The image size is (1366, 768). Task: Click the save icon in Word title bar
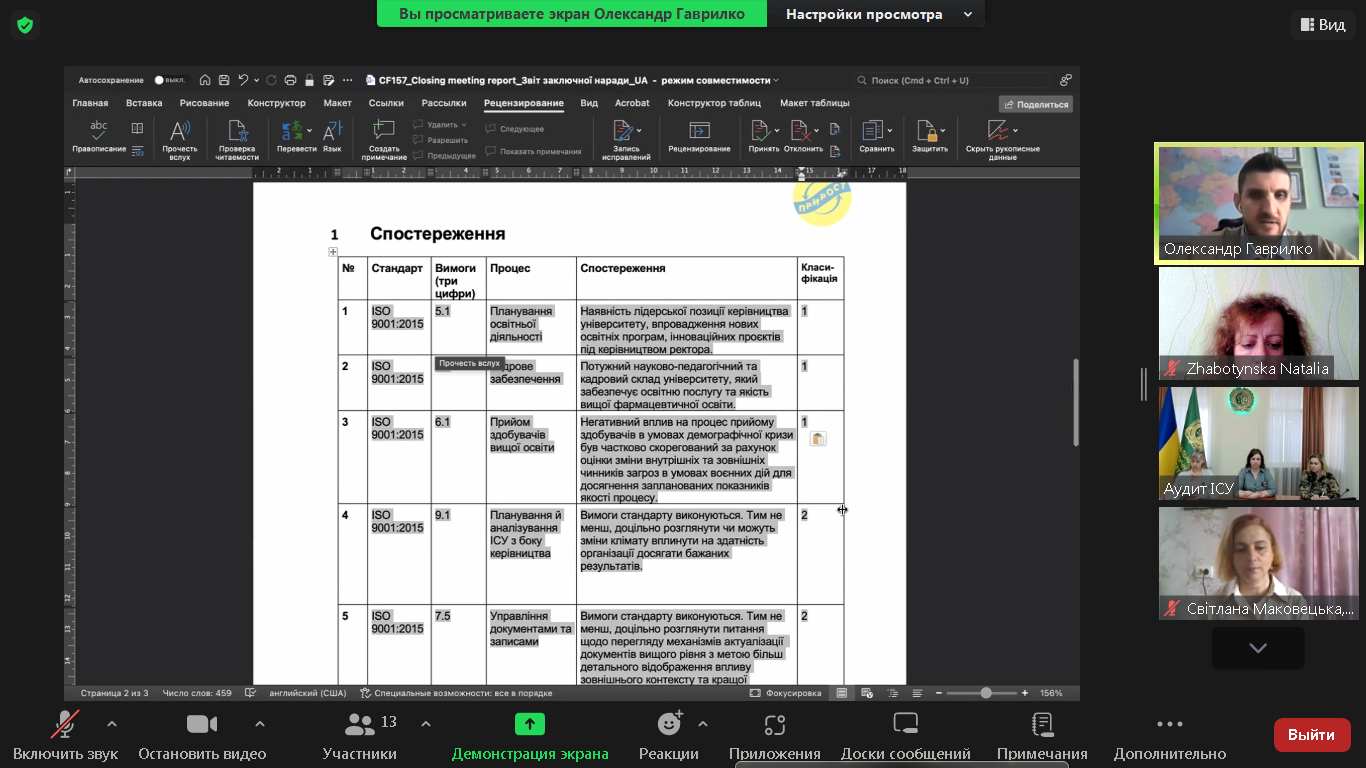224,80
